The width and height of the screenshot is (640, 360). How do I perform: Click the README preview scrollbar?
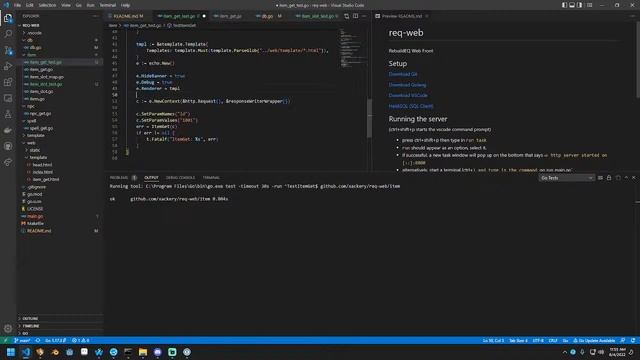pos(638,60)
